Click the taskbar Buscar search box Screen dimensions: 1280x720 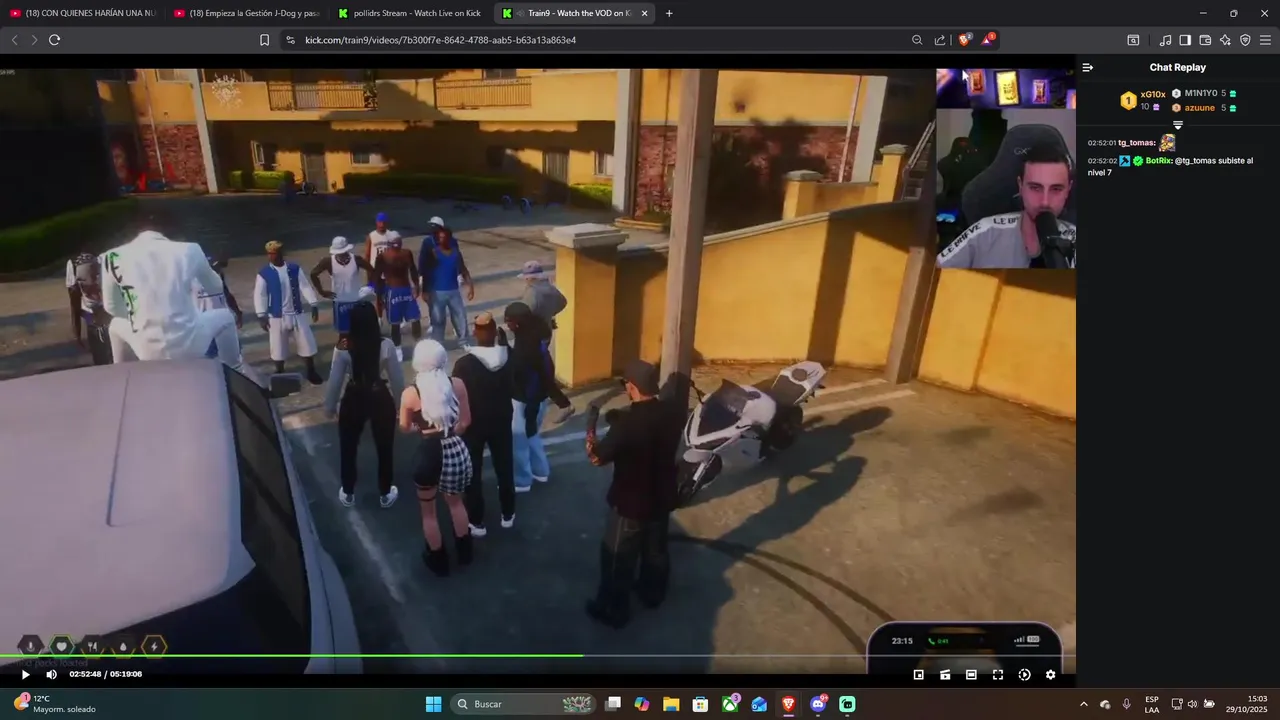click(523, 704)
